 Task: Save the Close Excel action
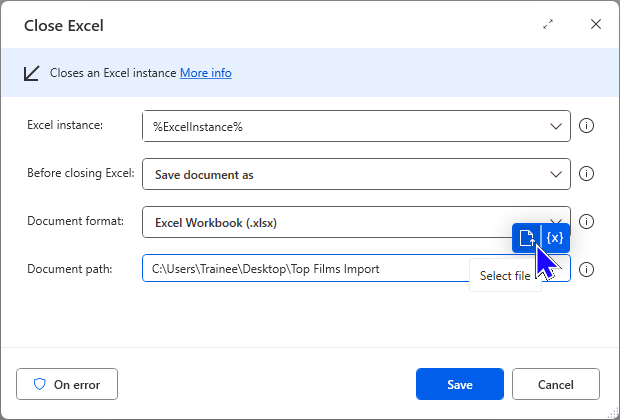(x=460, y=384)
